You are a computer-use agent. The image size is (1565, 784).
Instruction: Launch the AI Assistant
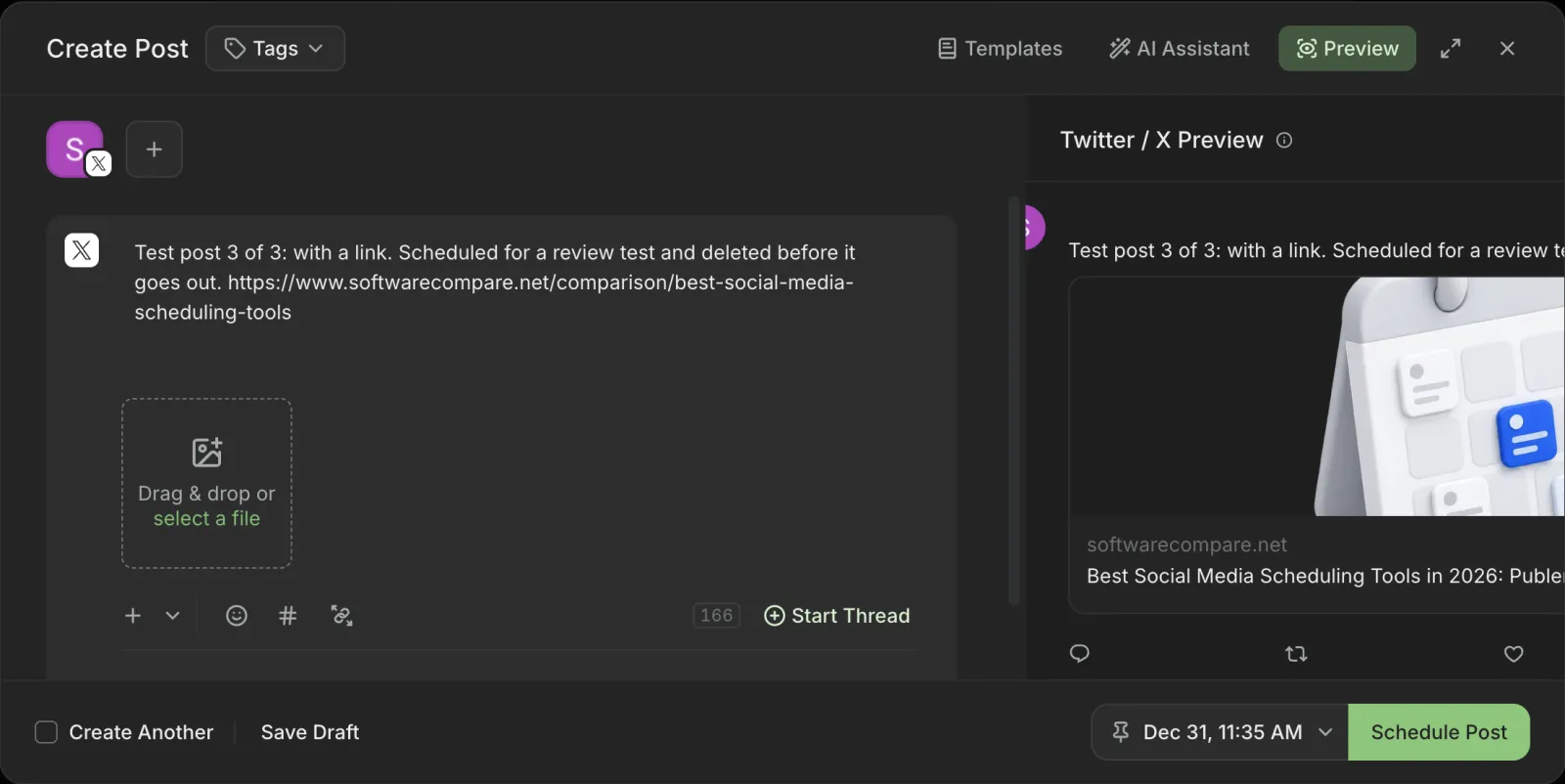tap(1179, 49)
